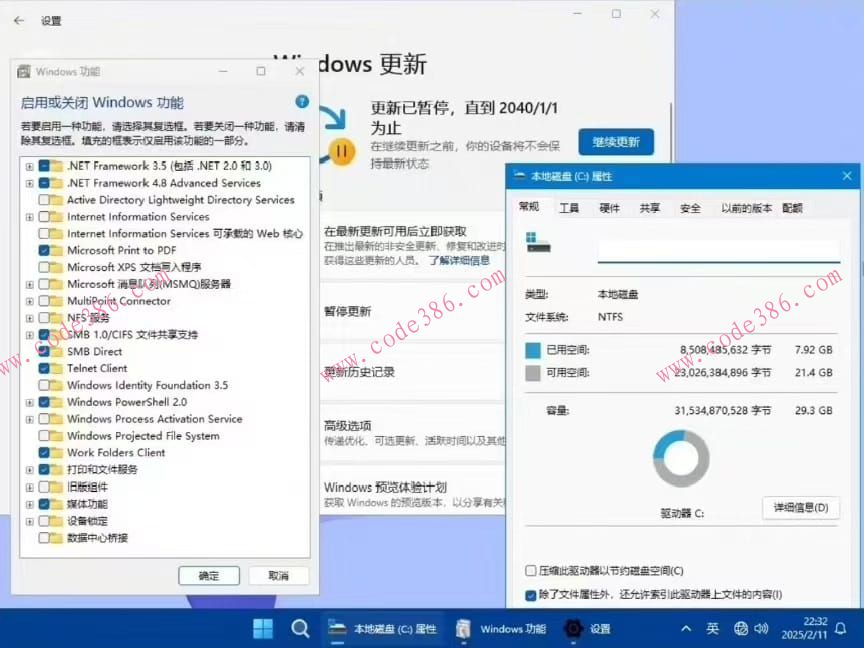The image size is (864, 648).
Task: Click the yellow pause icon in Windows 更新
Action: [342, 151]
